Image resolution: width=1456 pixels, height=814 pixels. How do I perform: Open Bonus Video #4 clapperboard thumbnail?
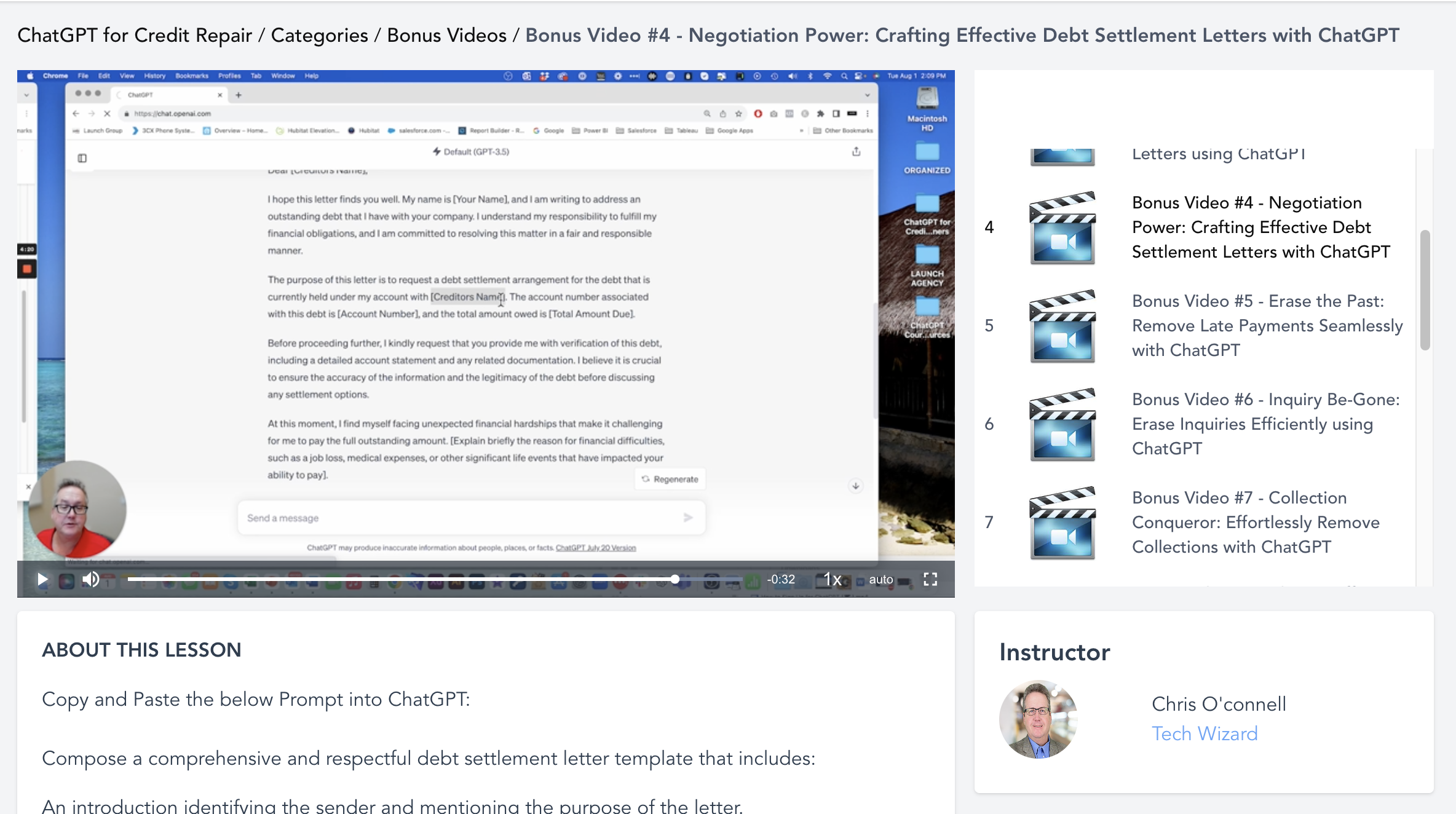(x=1062, y=227)
